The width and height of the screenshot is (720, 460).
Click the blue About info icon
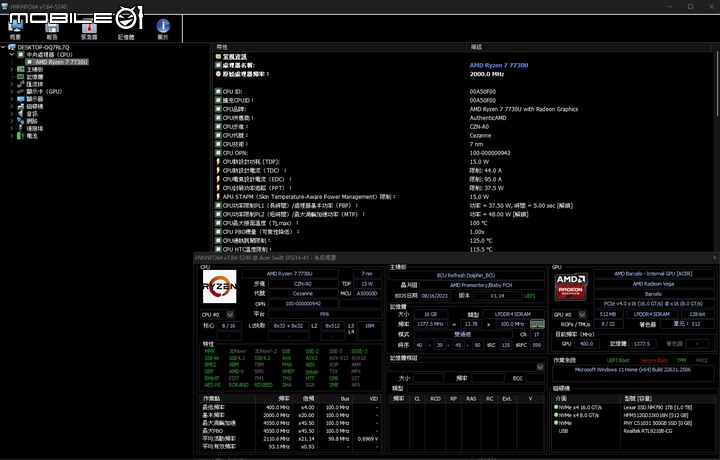163,26
